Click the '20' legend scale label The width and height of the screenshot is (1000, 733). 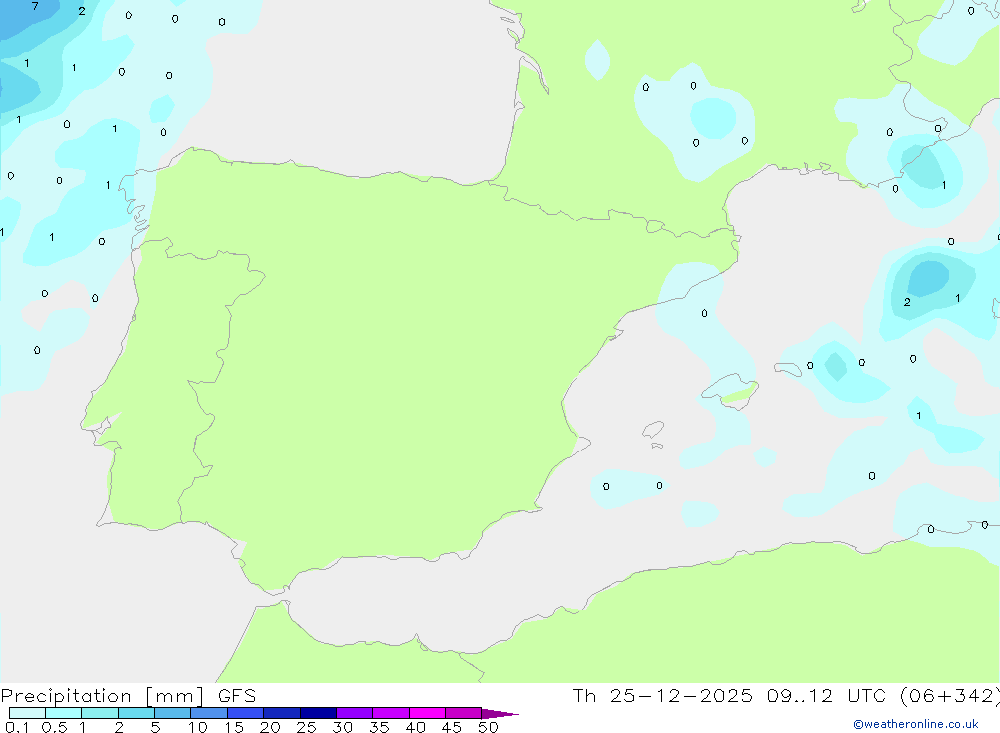point(270,727)
